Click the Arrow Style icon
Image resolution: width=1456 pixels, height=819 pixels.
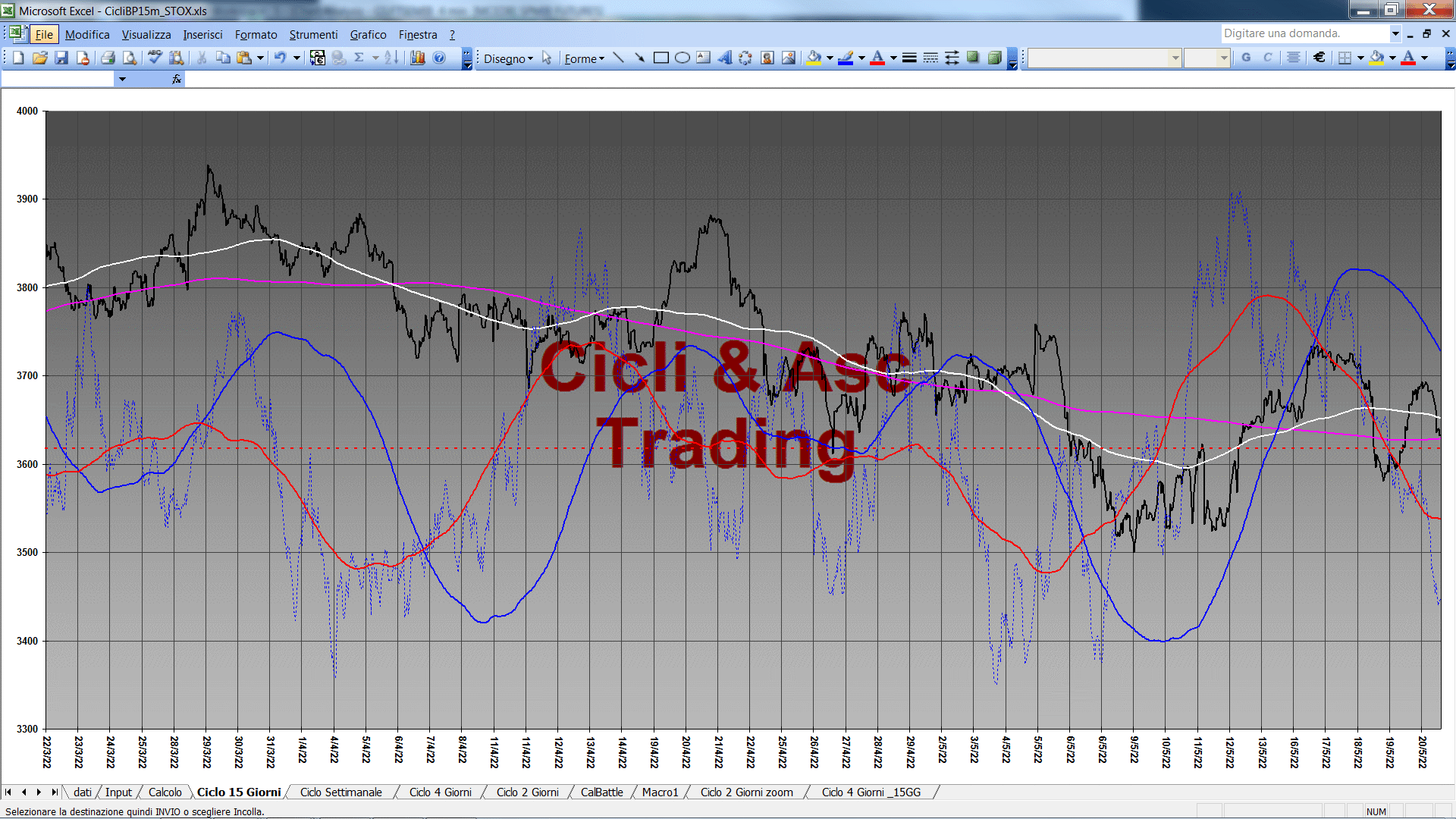point(952,58)
